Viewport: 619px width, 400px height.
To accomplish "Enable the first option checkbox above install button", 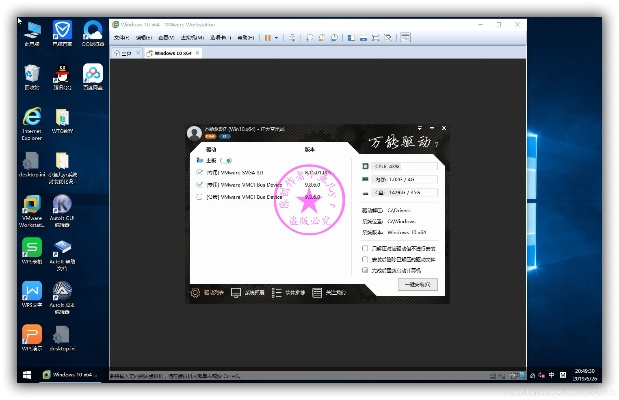I will pyautogui.click(x=364, y=247).
